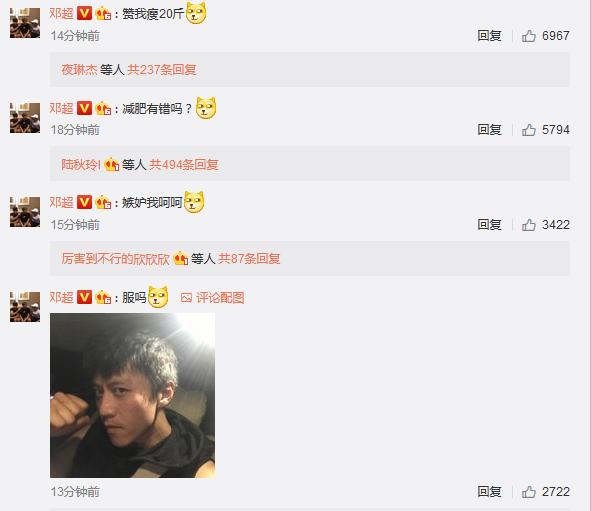Screen dimensions: 593x511
Task: Like the '服吗' comment with 2722 likes
Action: [x=529, y=492]
